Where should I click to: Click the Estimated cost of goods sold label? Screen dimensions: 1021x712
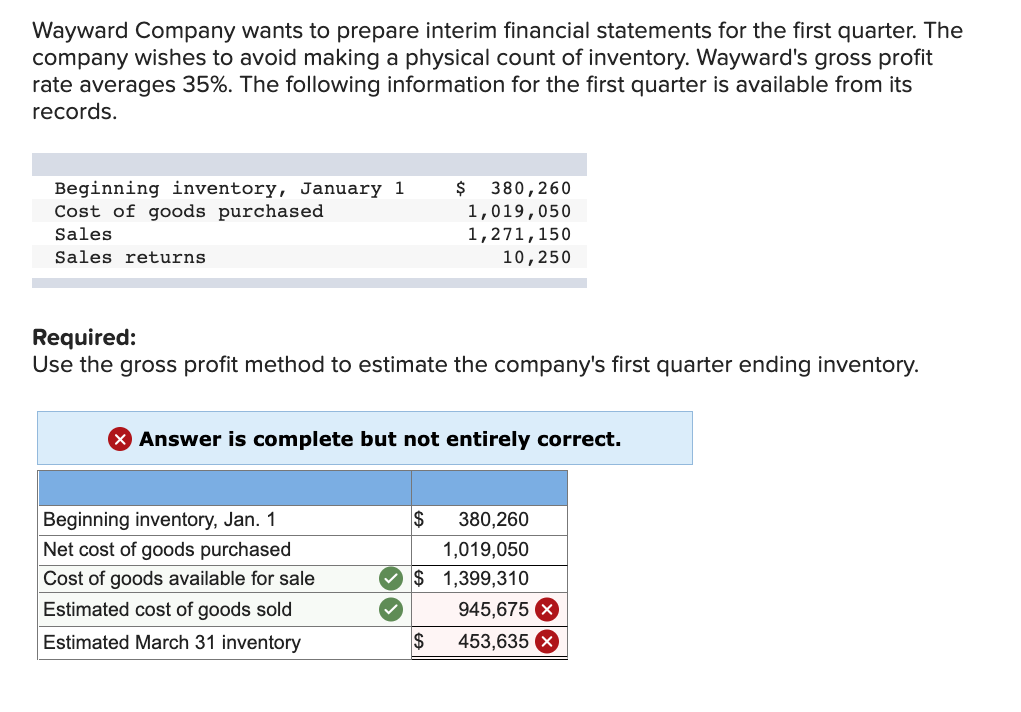(167, 610)
